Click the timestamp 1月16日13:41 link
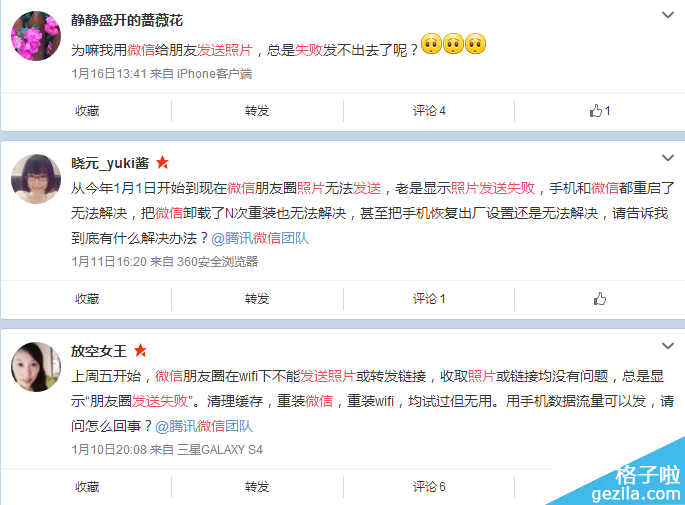 pyautogui.click(x=109, y=73)
